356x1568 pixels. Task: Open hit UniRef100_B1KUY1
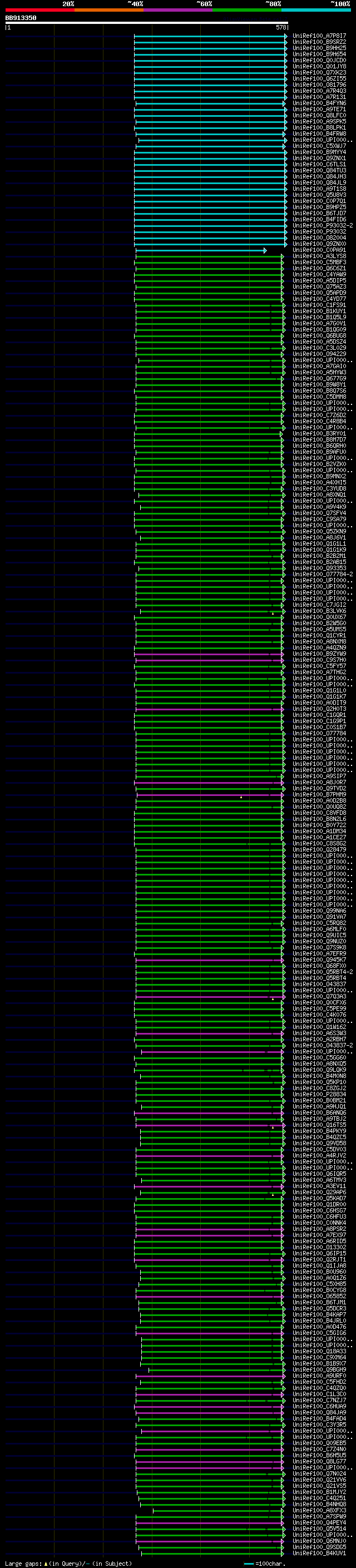coord(319,311)
